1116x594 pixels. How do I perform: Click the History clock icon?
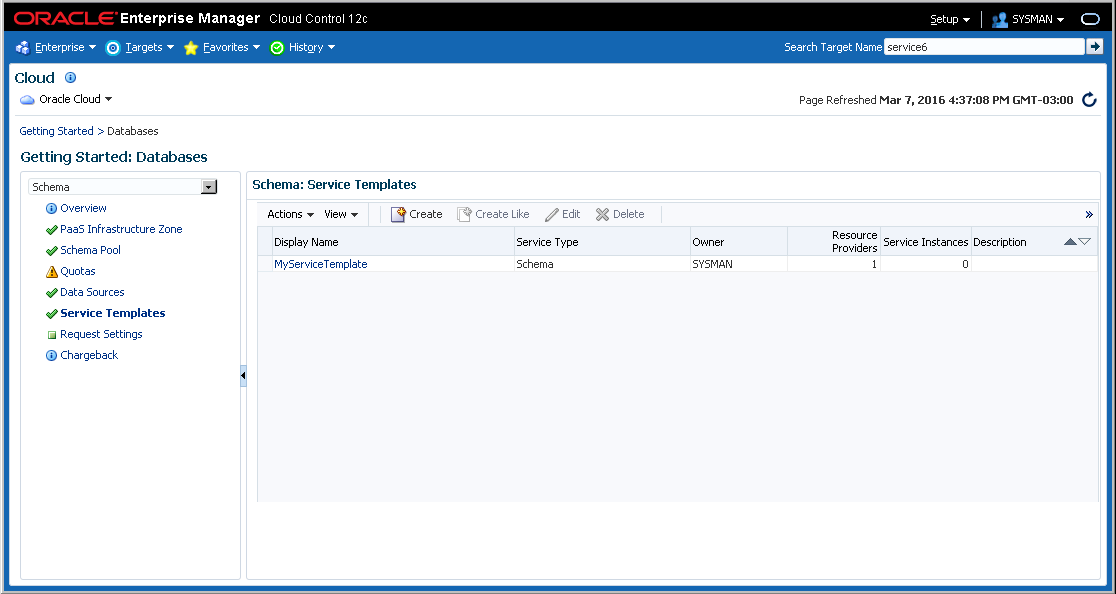(x=277, y=48)
